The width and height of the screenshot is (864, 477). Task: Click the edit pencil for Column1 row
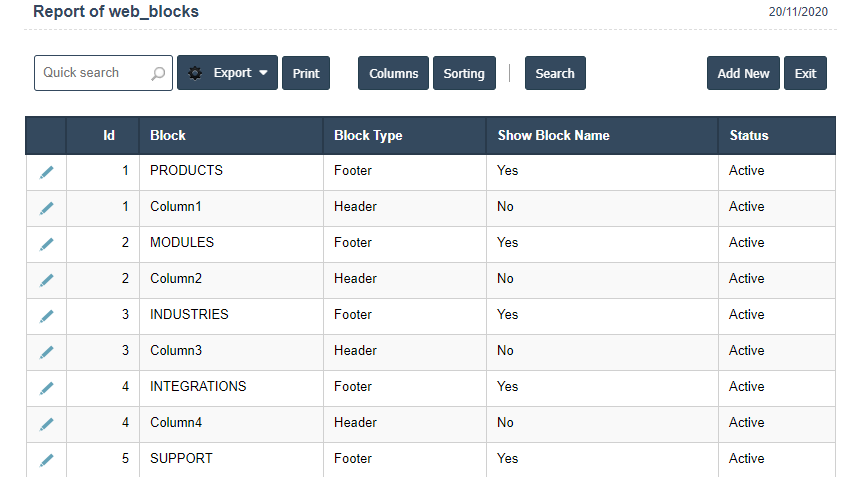(x=46, y=208)
